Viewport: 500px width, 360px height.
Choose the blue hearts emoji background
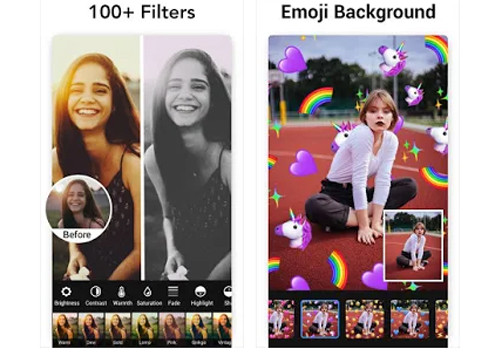point(409,319)
